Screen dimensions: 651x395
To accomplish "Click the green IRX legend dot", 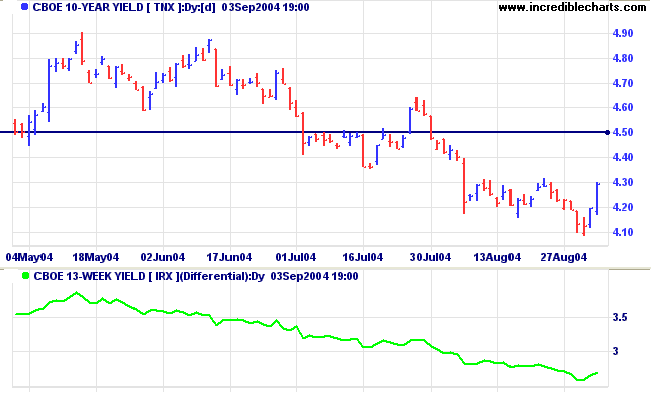I will (x=25, y=276).
